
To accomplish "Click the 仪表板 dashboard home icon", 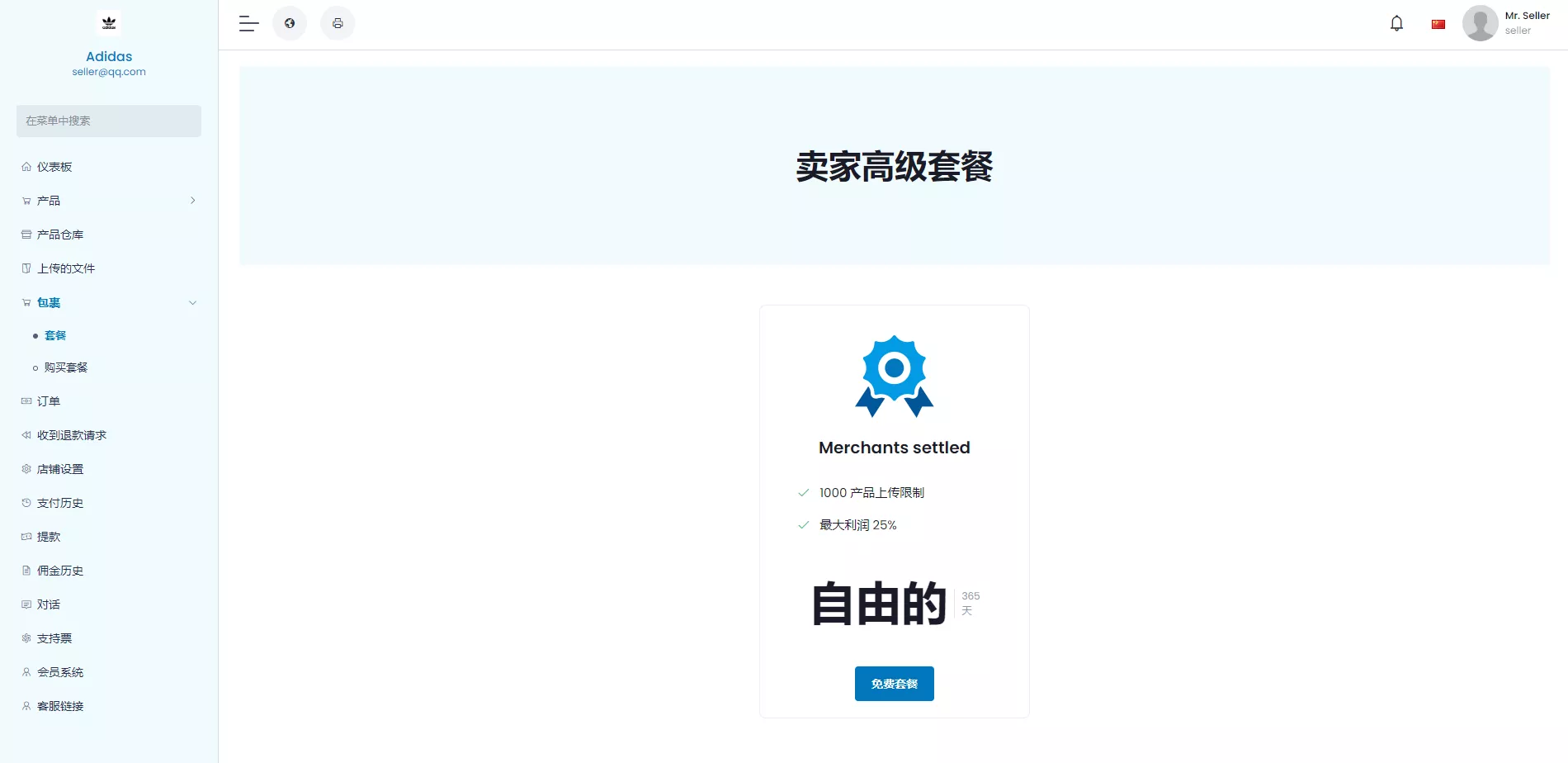I will 26,166.
